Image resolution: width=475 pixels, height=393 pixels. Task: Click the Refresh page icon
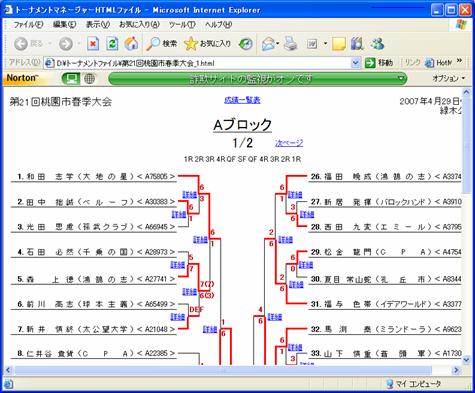pyautogui.click(x=112, y=44)
